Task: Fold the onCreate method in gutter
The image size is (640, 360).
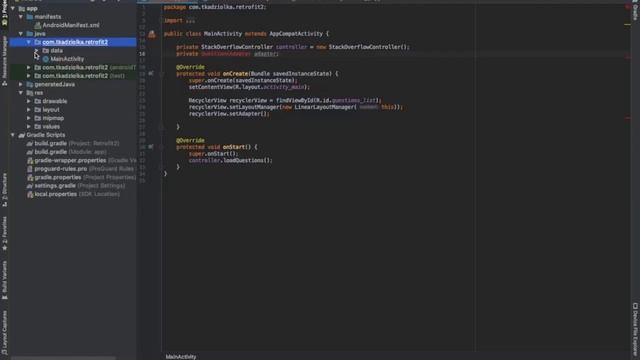Action: pos(162,74)
